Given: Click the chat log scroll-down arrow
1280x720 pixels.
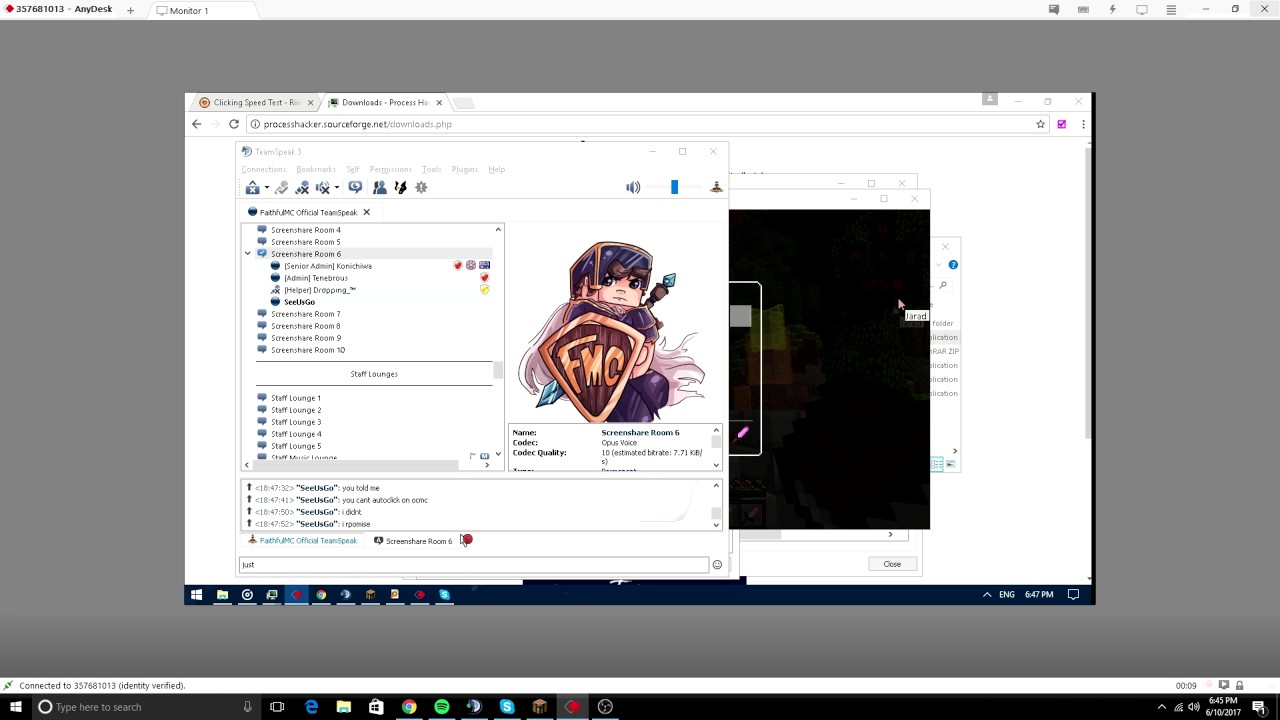Looking at the screenshot, I should click(716, 524).
